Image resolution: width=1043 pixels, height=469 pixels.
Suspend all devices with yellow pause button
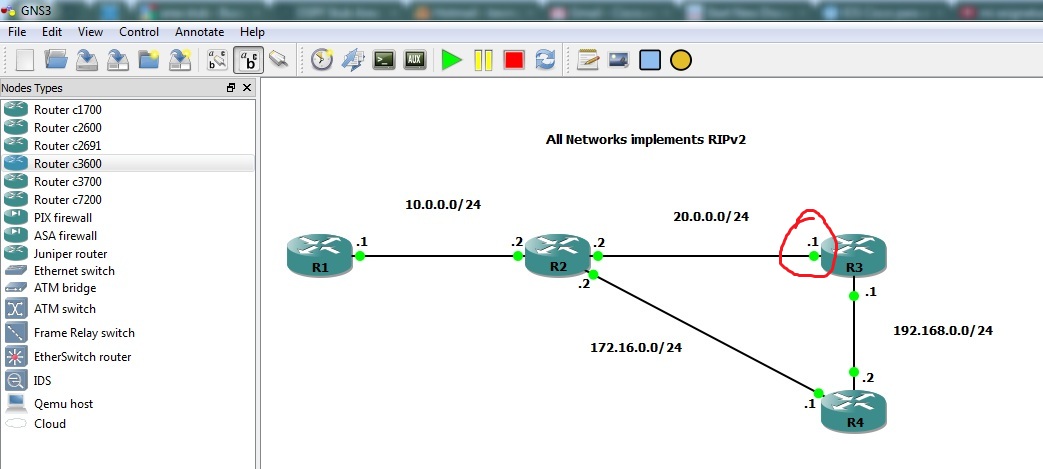(483, 60)
